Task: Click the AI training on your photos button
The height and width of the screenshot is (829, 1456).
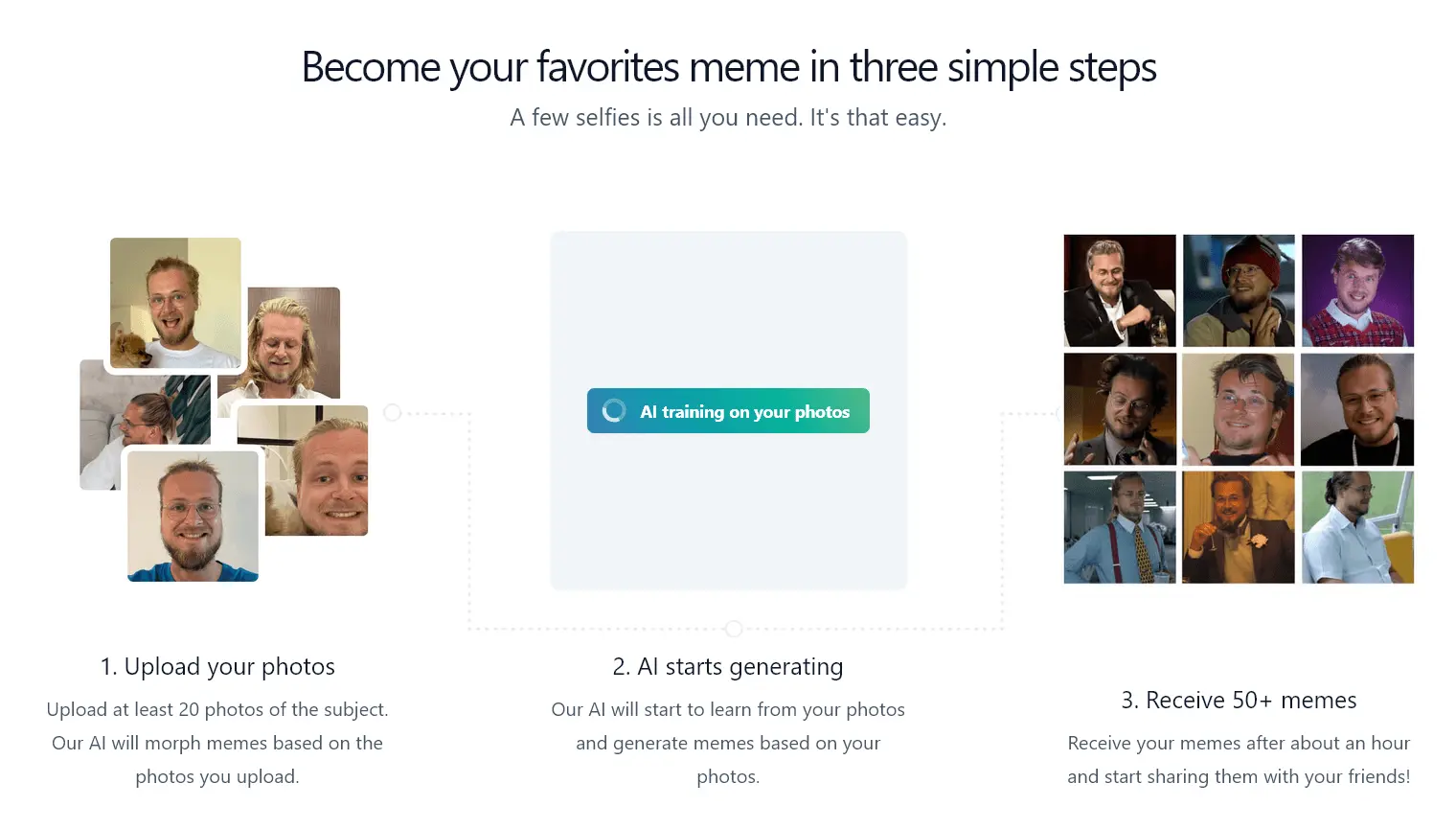Action: (728, 410)
